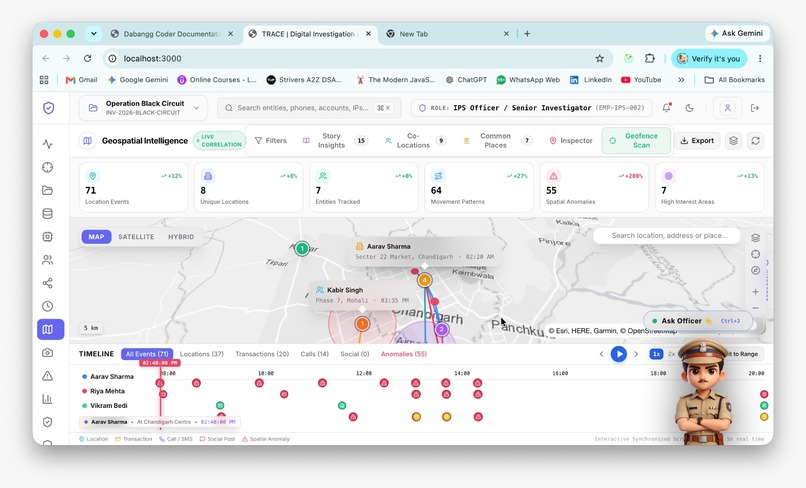
Task: Open Story Insights panel
Action: click(335, 140)
